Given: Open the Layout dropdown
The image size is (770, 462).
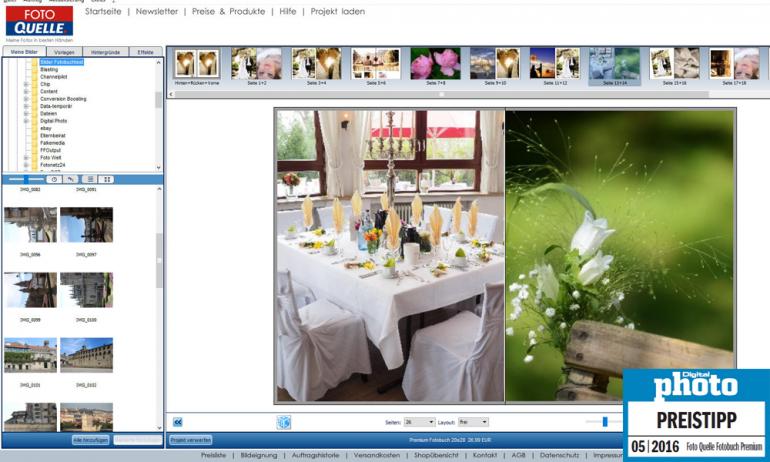Looking at the screenshot, I should [473, 422].
